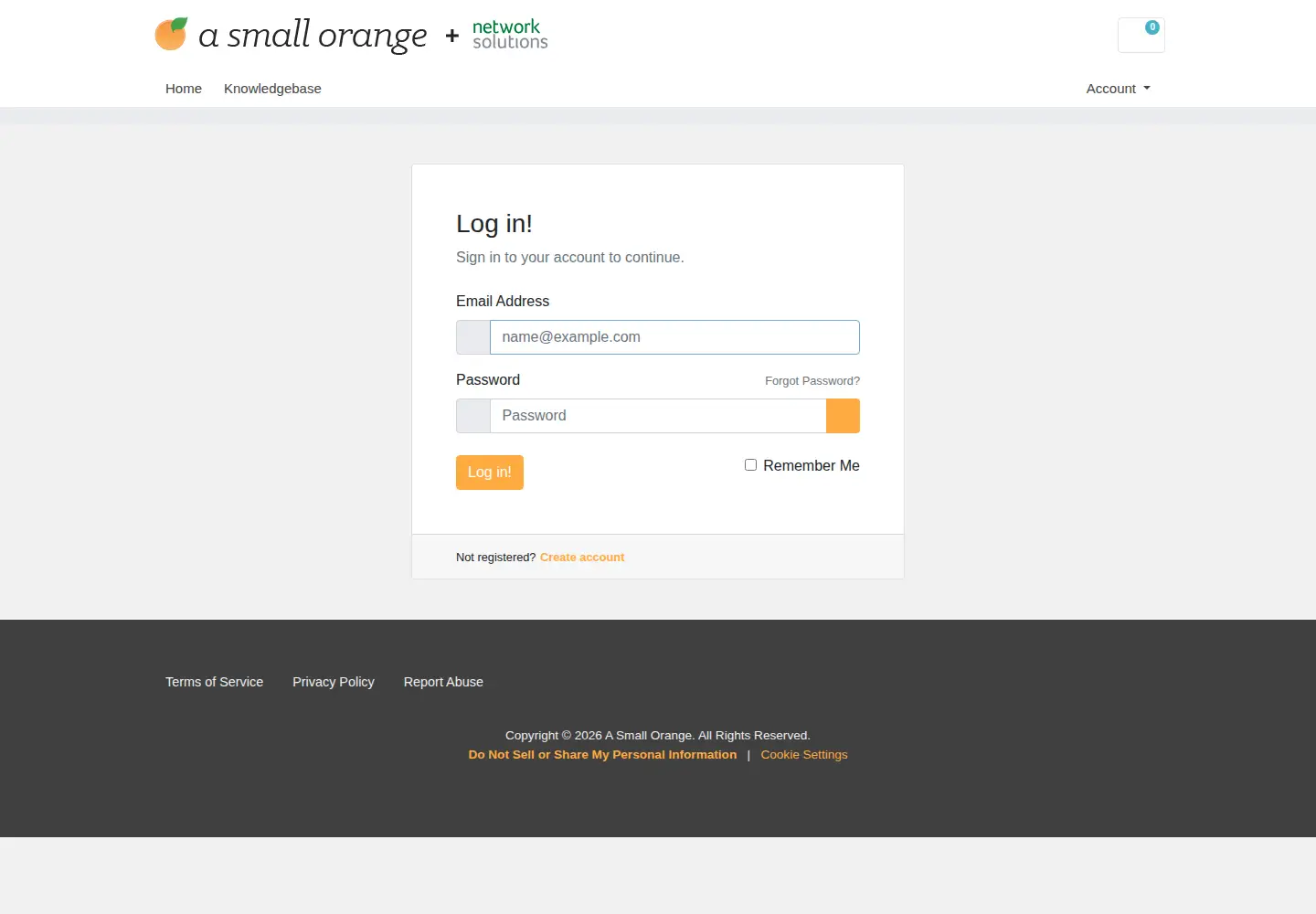Click the A Small Orange logo
Viewport: 1316px width, 914px height.
point(291,35)
